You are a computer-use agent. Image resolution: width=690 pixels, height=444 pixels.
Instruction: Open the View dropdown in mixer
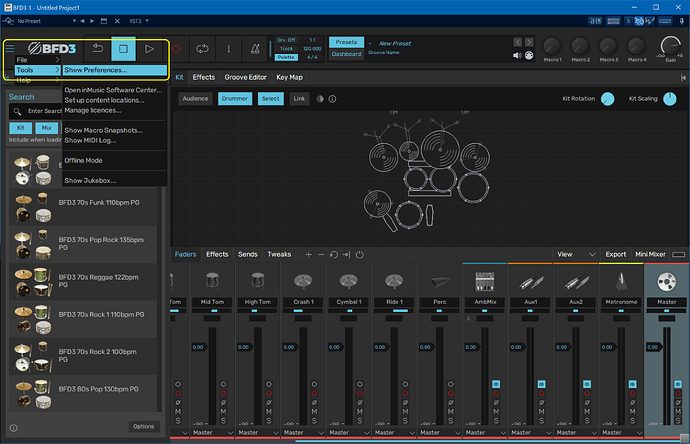[576, 255]
